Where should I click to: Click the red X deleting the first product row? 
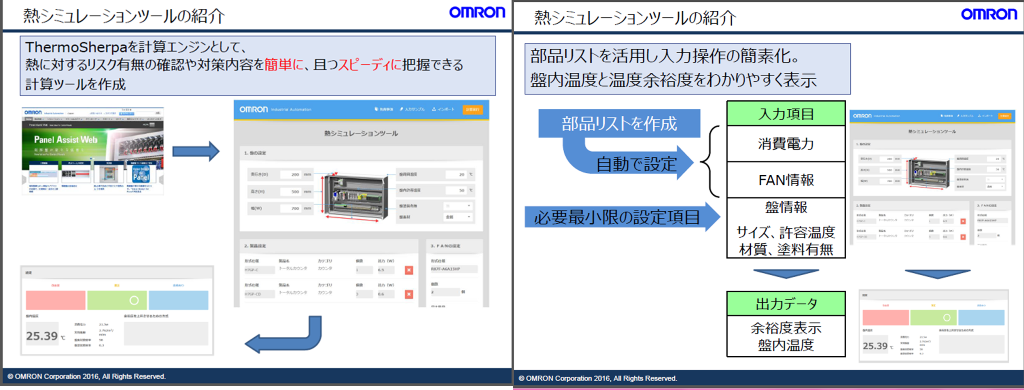coord(409,270)
